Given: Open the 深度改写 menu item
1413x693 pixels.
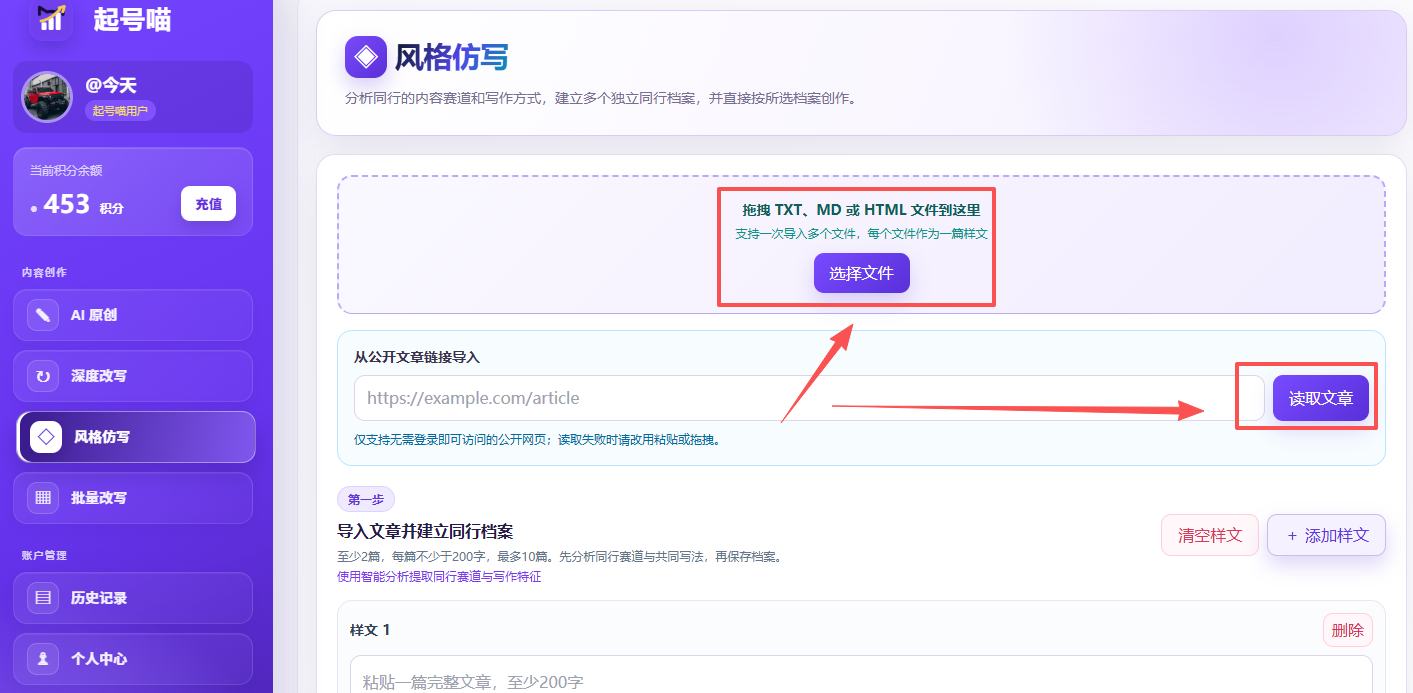Looking at the screenshot, I should [x=133, y=376].
